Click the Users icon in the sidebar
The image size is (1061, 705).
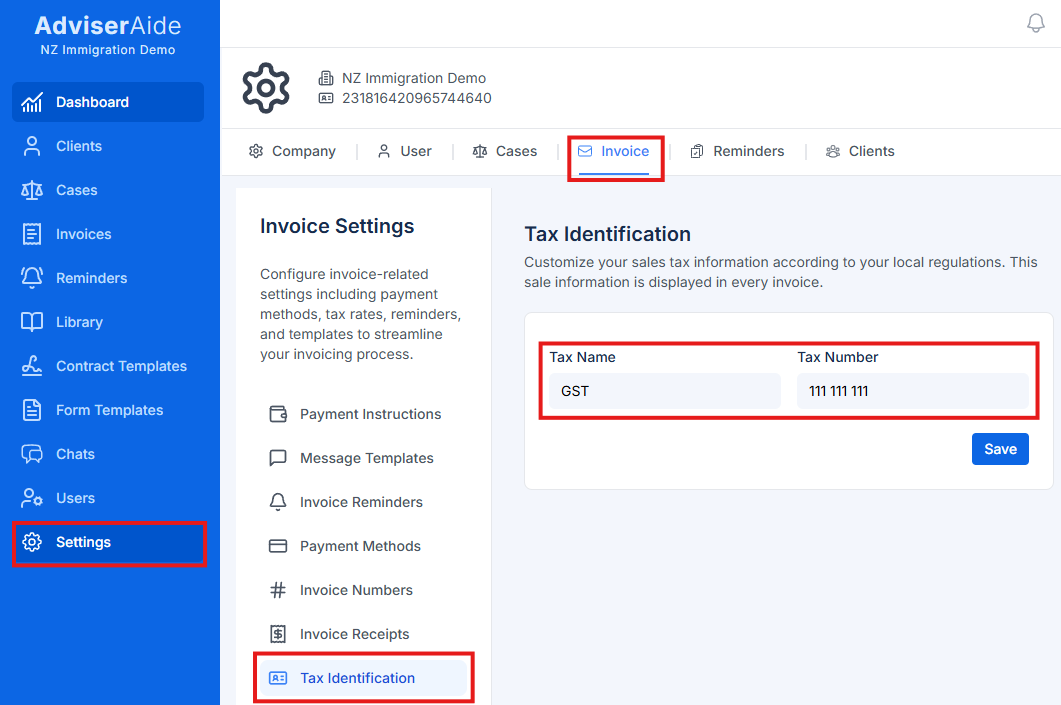tap(31, 497)
